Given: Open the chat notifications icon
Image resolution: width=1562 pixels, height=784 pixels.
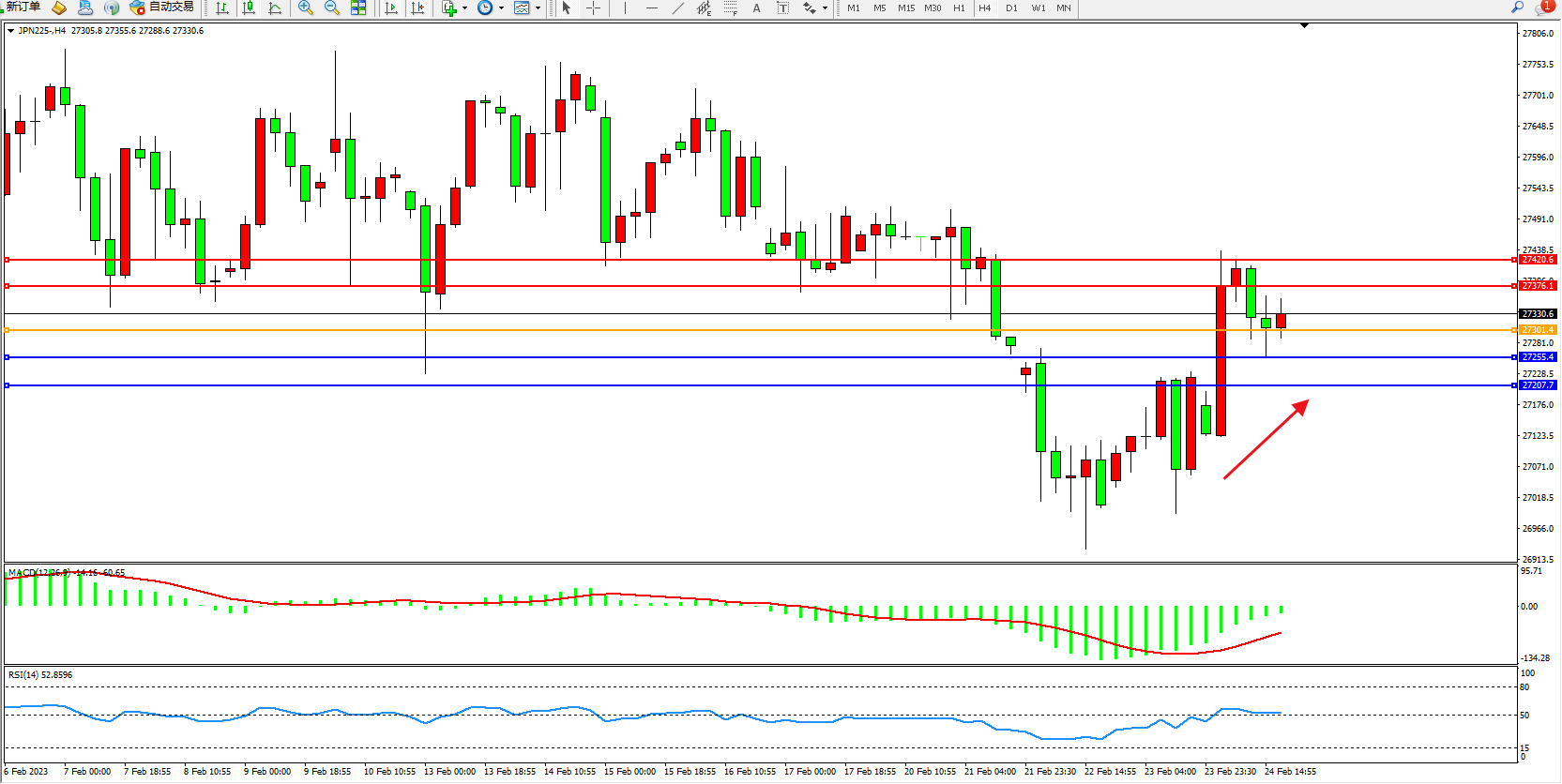Looking at the screenshot, I should pos(1543,8).
